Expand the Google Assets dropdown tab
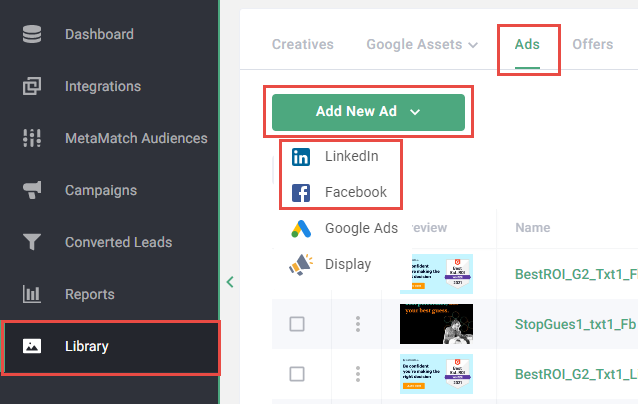 point(421,45)
